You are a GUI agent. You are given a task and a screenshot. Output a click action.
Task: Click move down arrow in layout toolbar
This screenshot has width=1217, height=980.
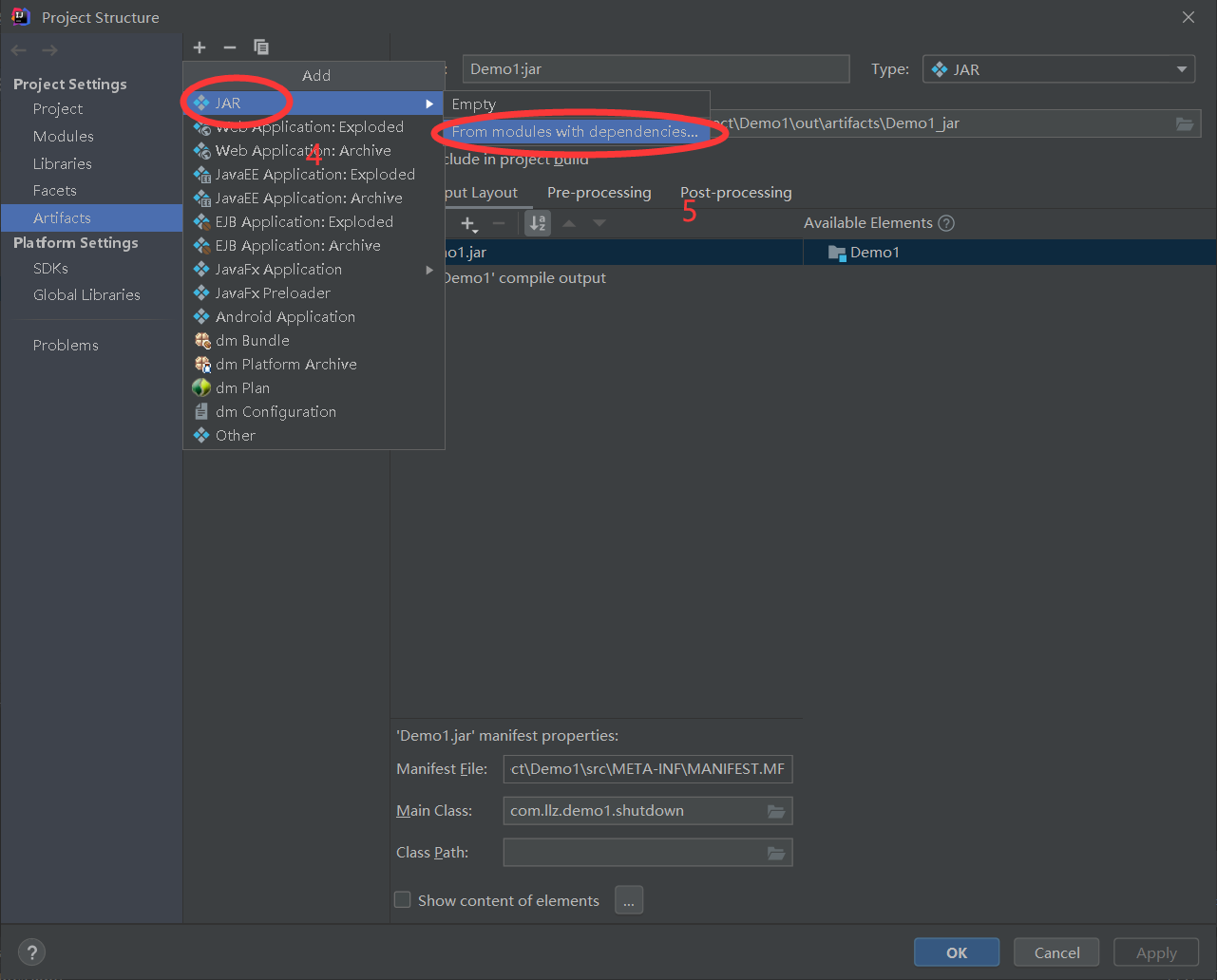coord(599,223)
